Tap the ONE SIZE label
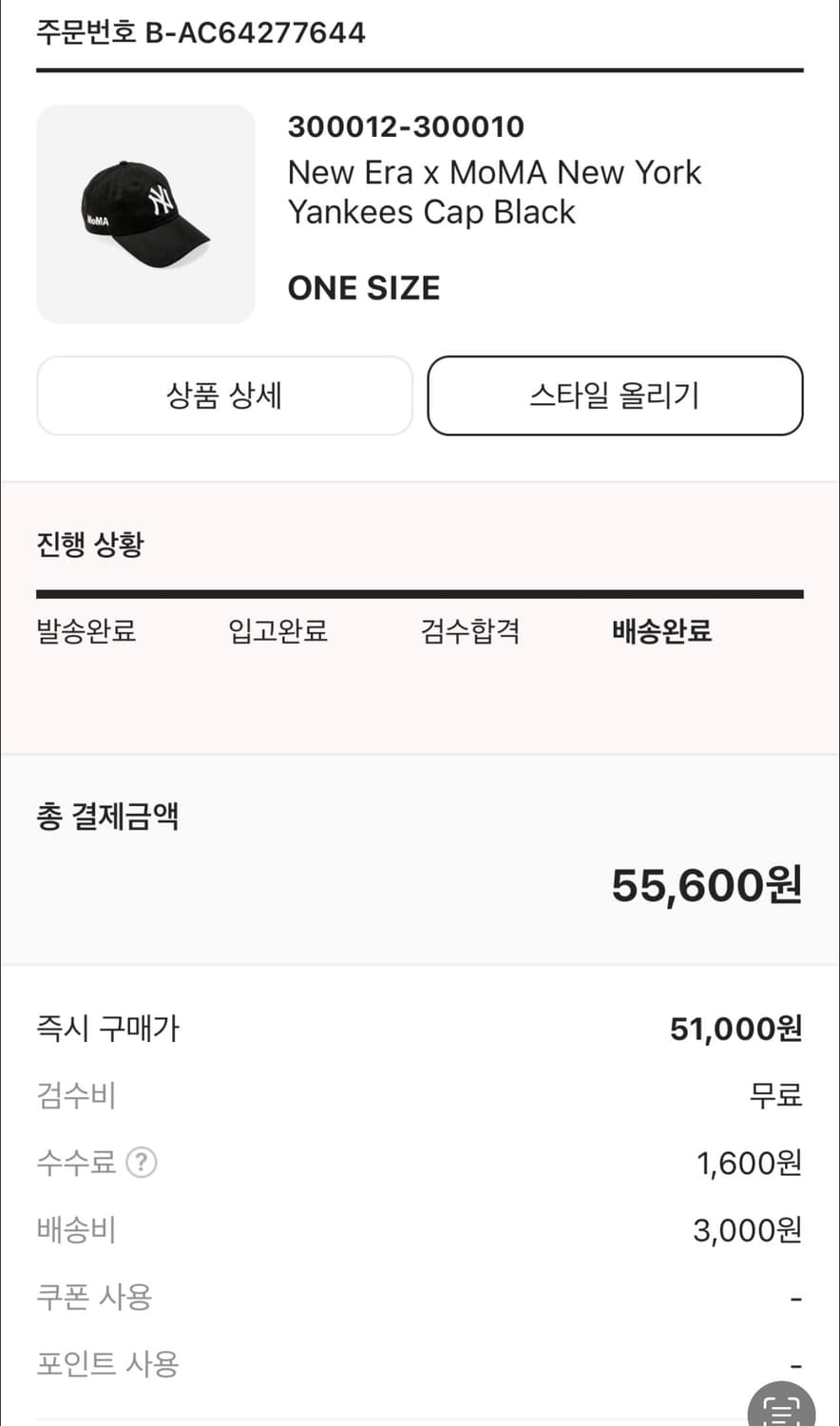 (x=364, y=288)
